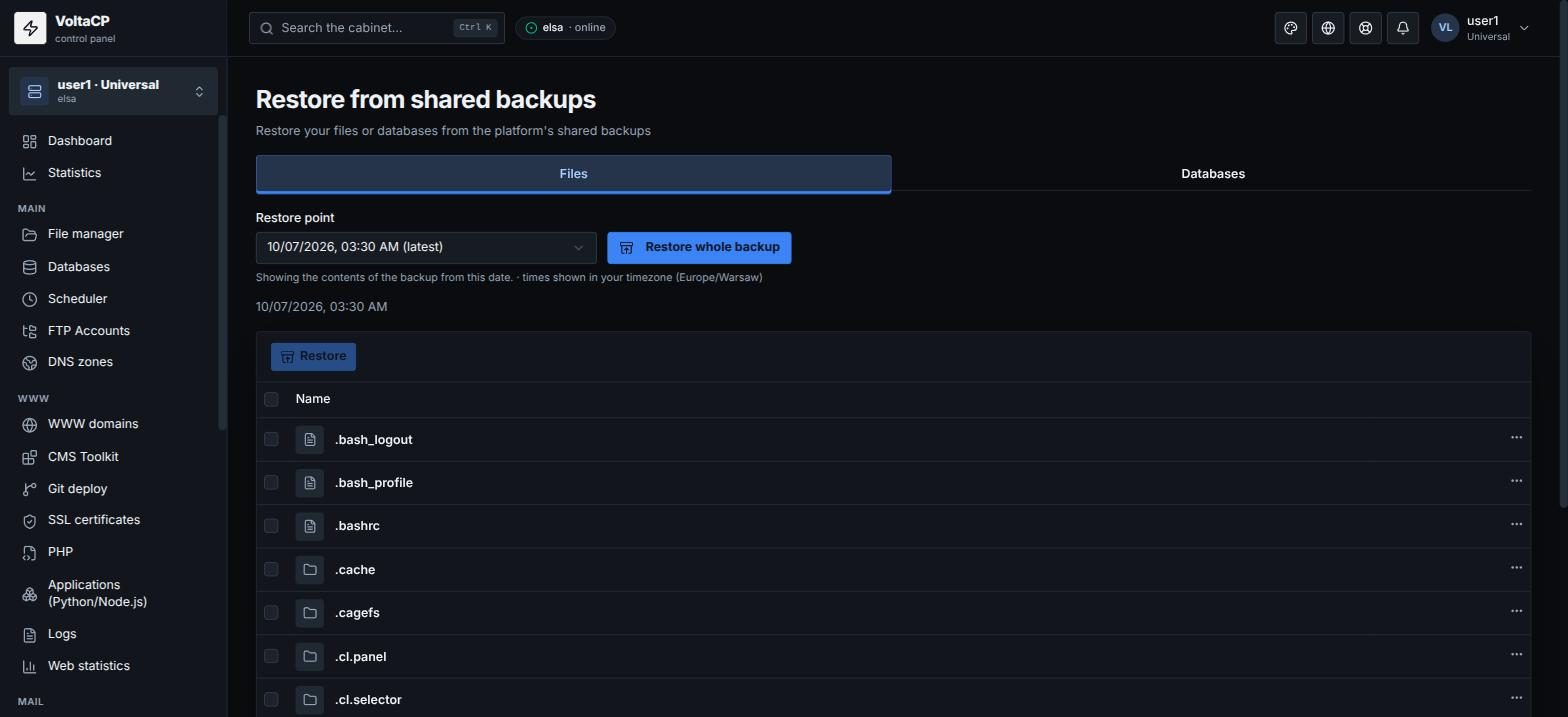The image size is (1568, 717).
Task: Check the .cagefs row checkbox
Action: [x=271, y=613]
